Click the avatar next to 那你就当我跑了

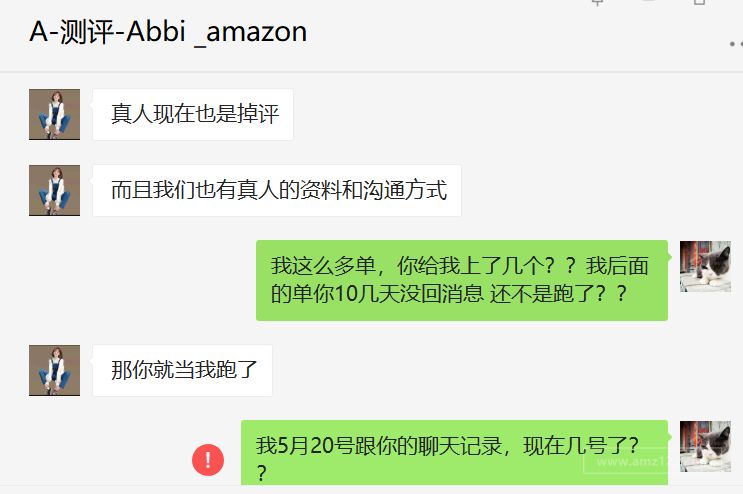point(54,370)
